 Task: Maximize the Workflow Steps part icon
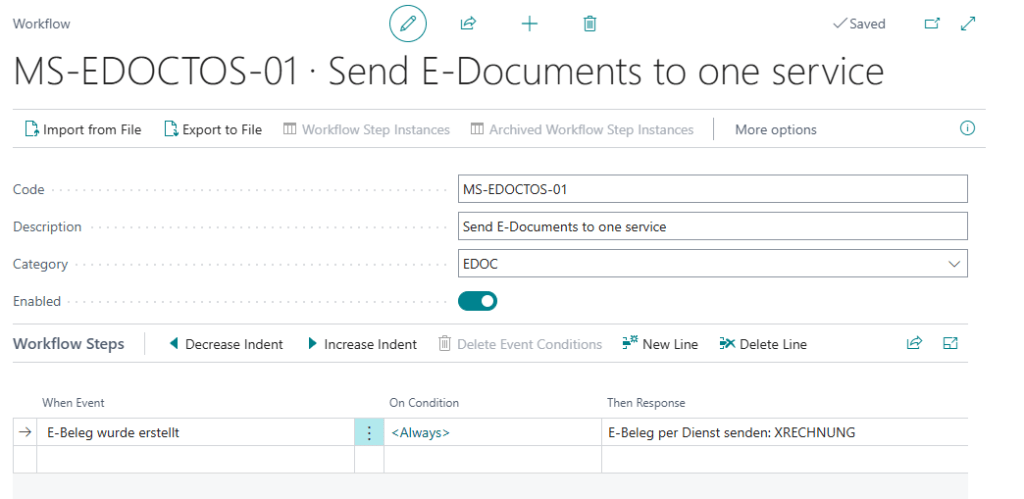[x=950, y=344]
